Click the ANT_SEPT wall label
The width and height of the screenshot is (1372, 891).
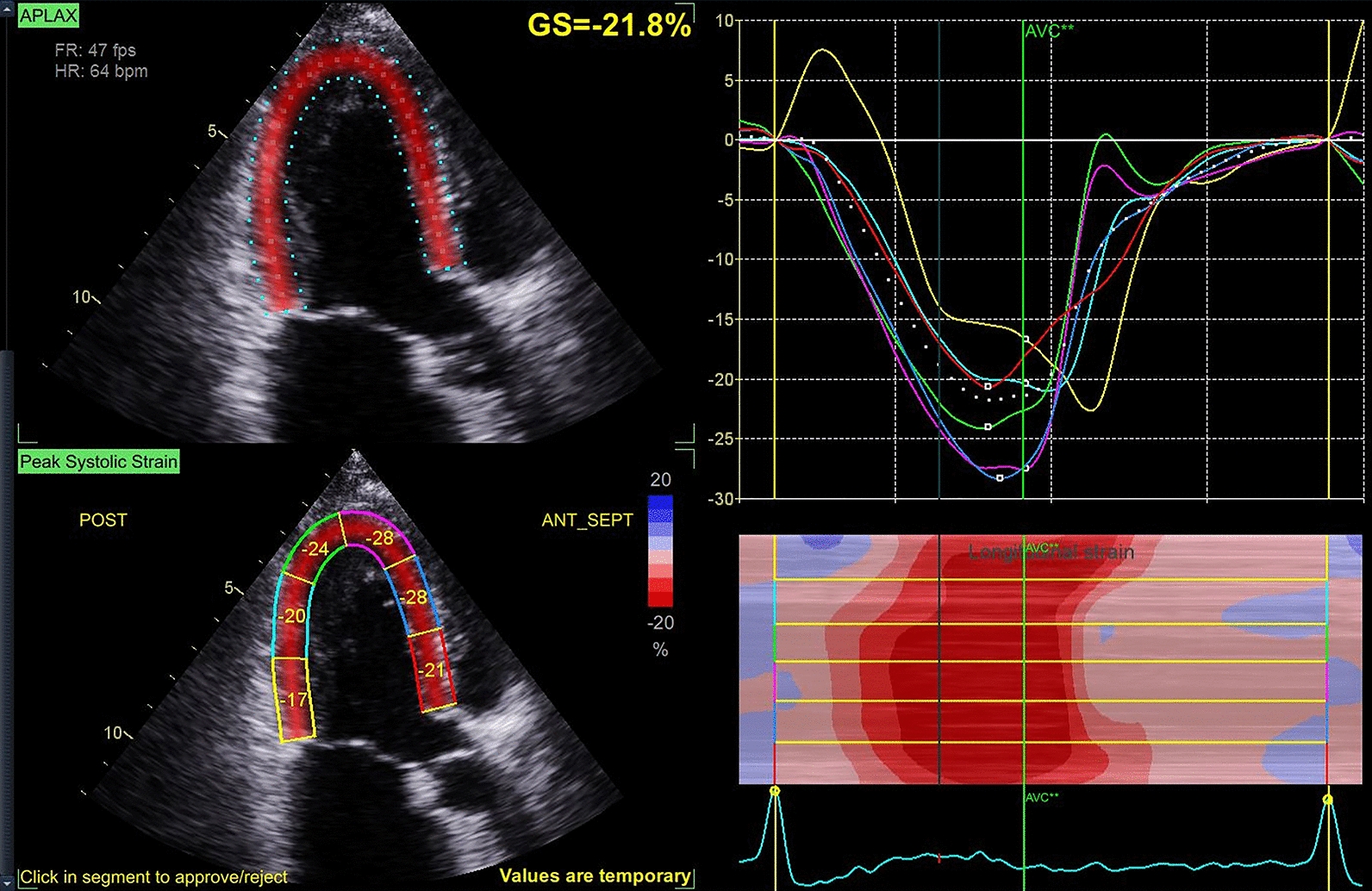[587, 520]
